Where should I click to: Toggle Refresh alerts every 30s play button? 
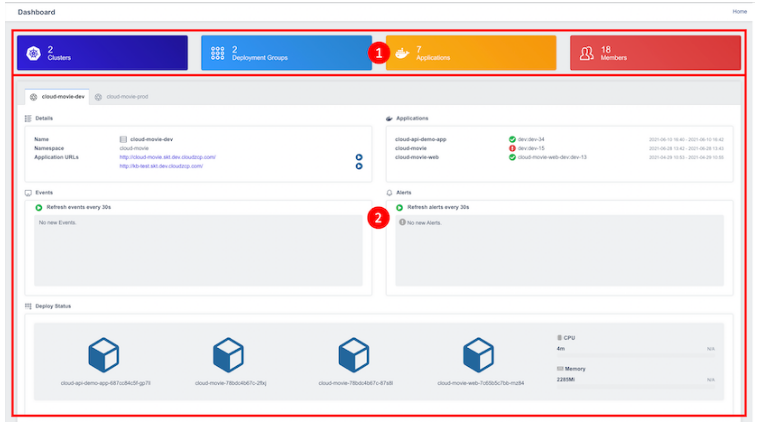pyautogui.click(x=400, y=208)
